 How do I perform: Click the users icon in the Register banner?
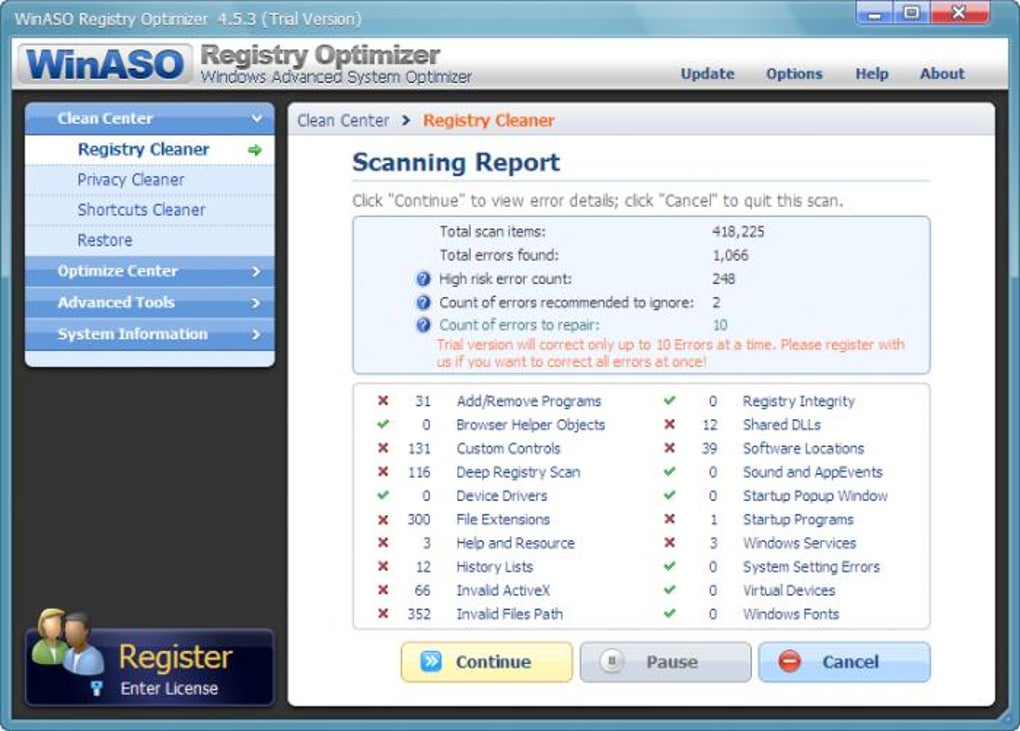pos(68,642)
